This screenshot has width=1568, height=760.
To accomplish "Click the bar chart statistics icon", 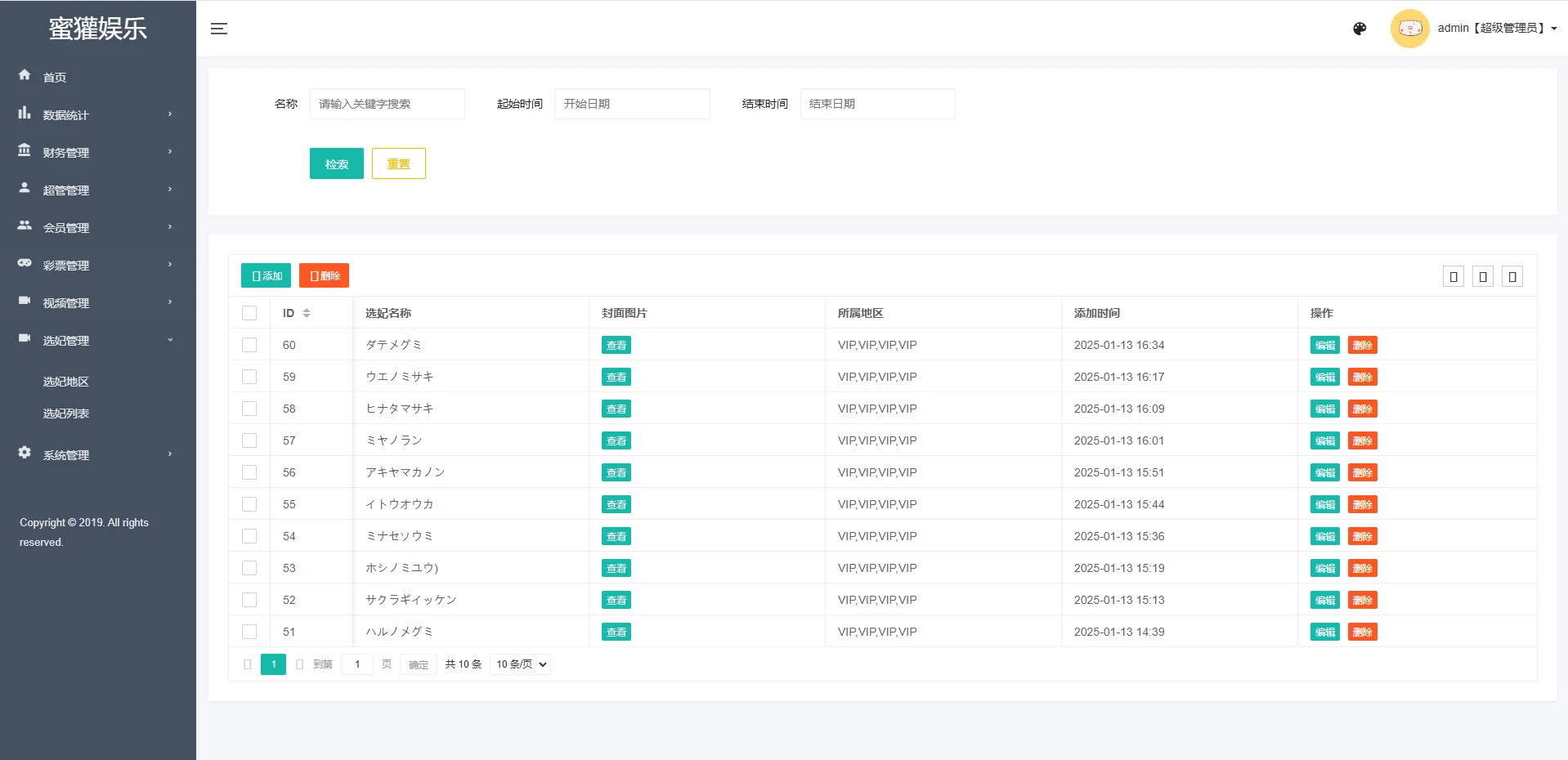I will tap(25, 114).
